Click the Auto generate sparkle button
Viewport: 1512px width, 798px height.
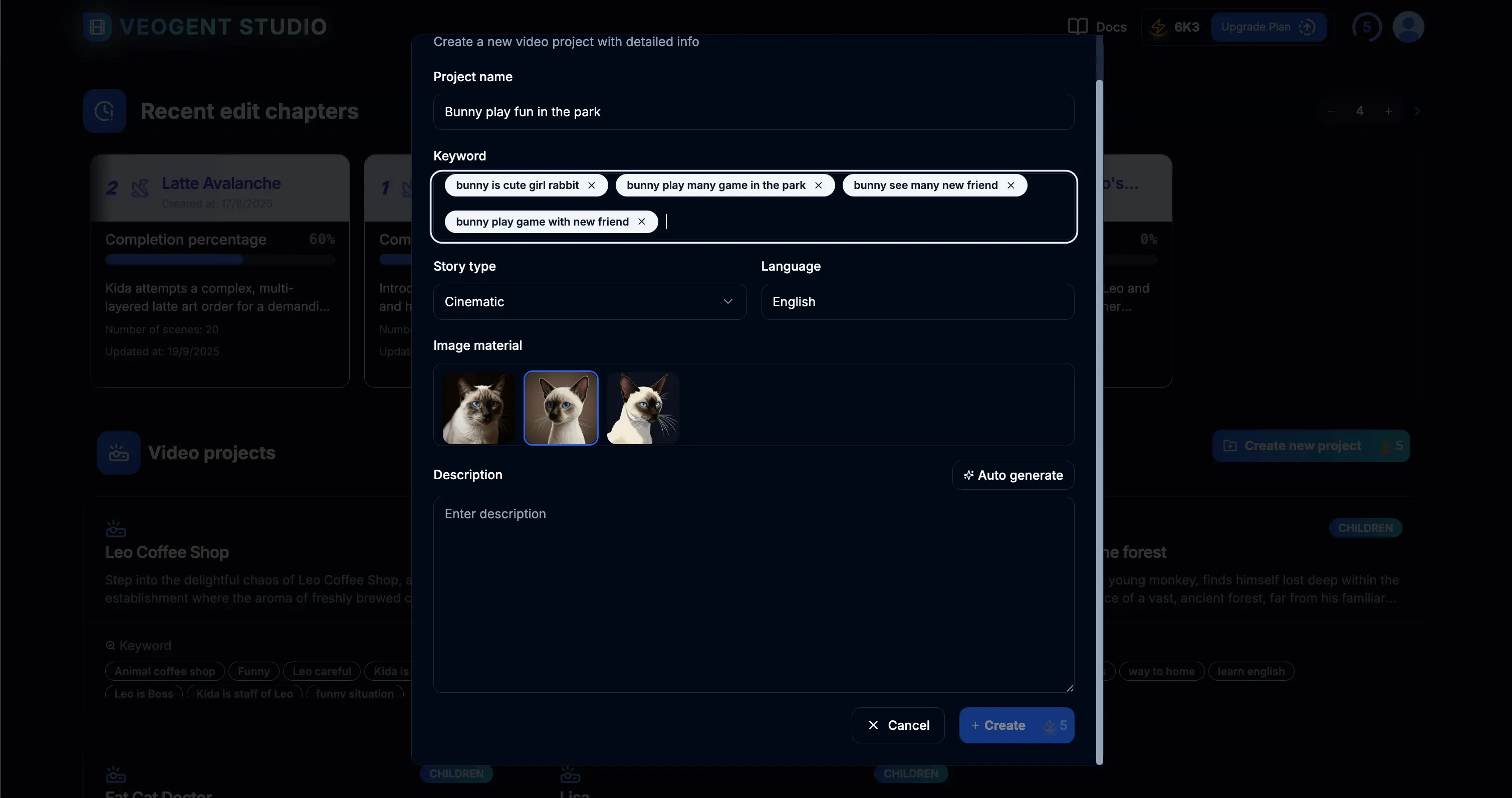coord(1013,475)
